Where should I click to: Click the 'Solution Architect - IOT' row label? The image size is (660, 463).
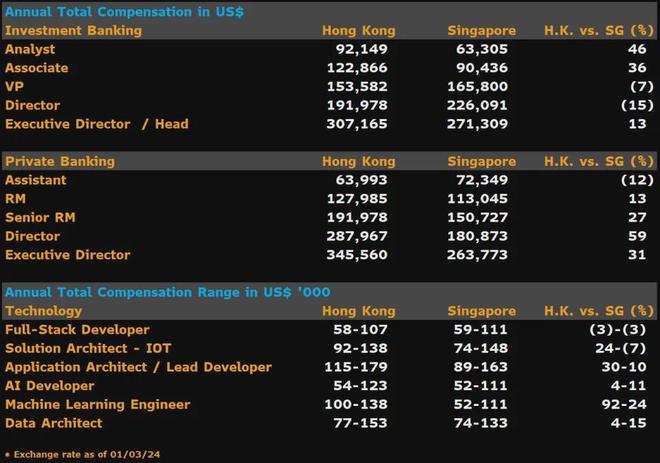pos(88,349)
